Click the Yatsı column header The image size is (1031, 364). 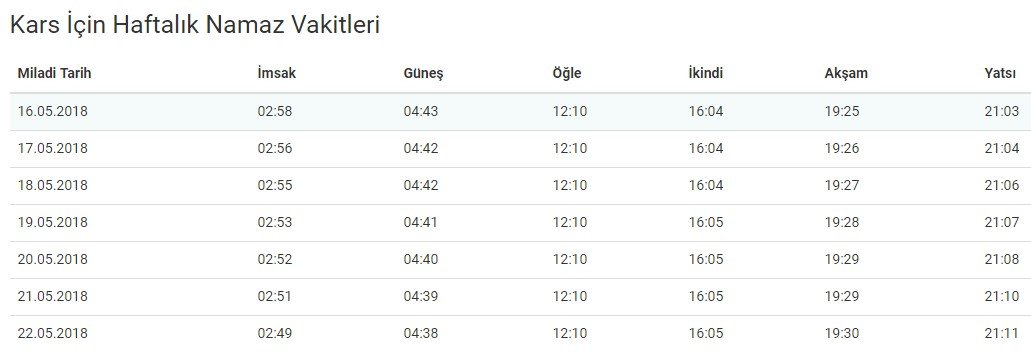click(1000, 73)
